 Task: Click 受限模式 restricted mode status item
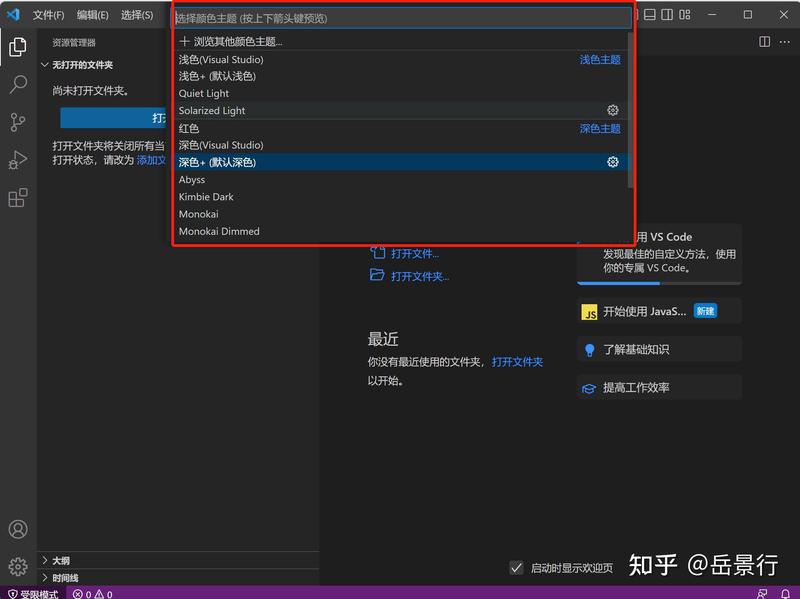(x=33, y=594)
